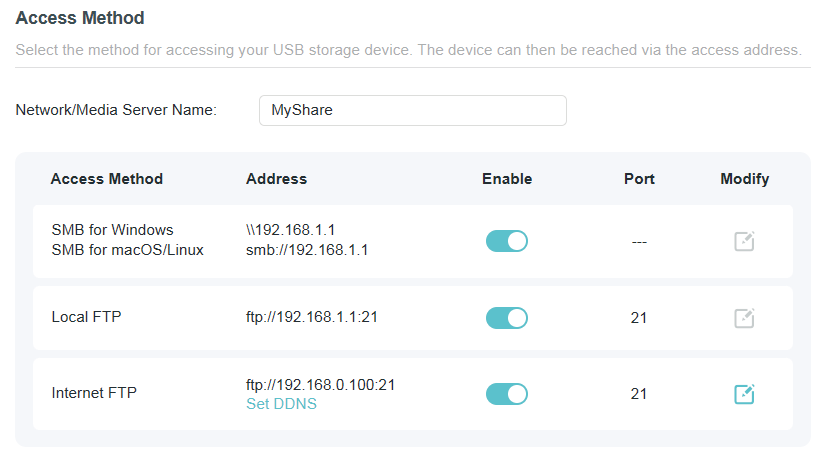Click the SMB for Windows label

tap(112, 230)
